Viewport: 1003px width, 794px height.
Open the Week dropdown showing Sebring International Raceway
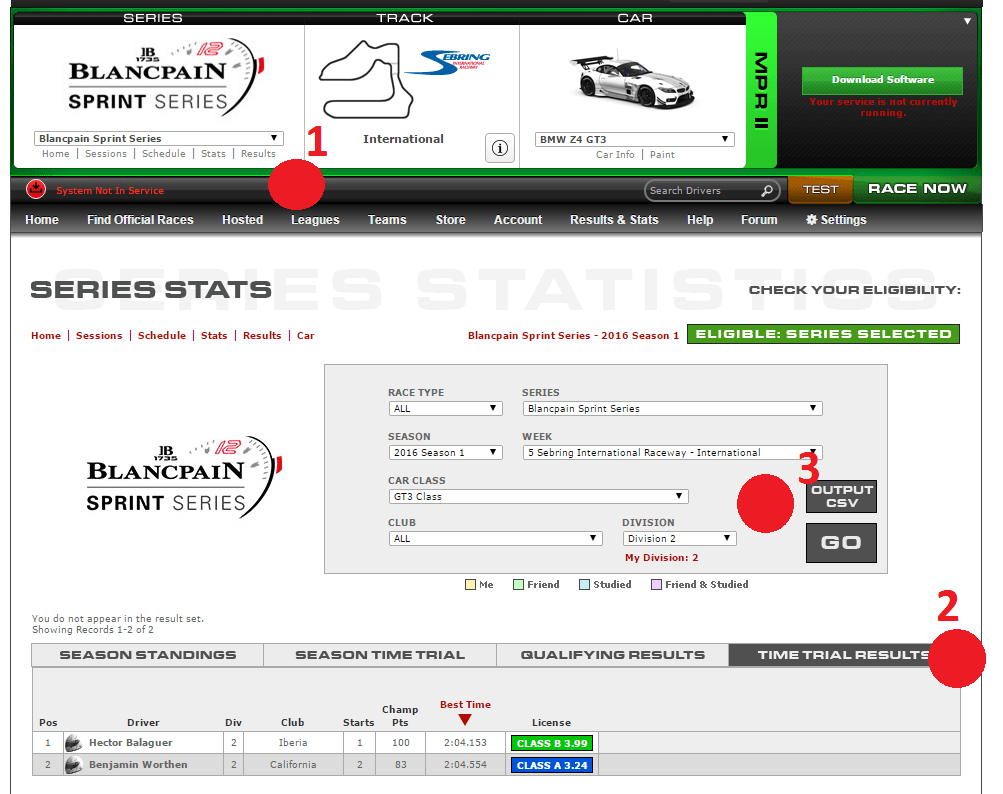coord(672,452)
